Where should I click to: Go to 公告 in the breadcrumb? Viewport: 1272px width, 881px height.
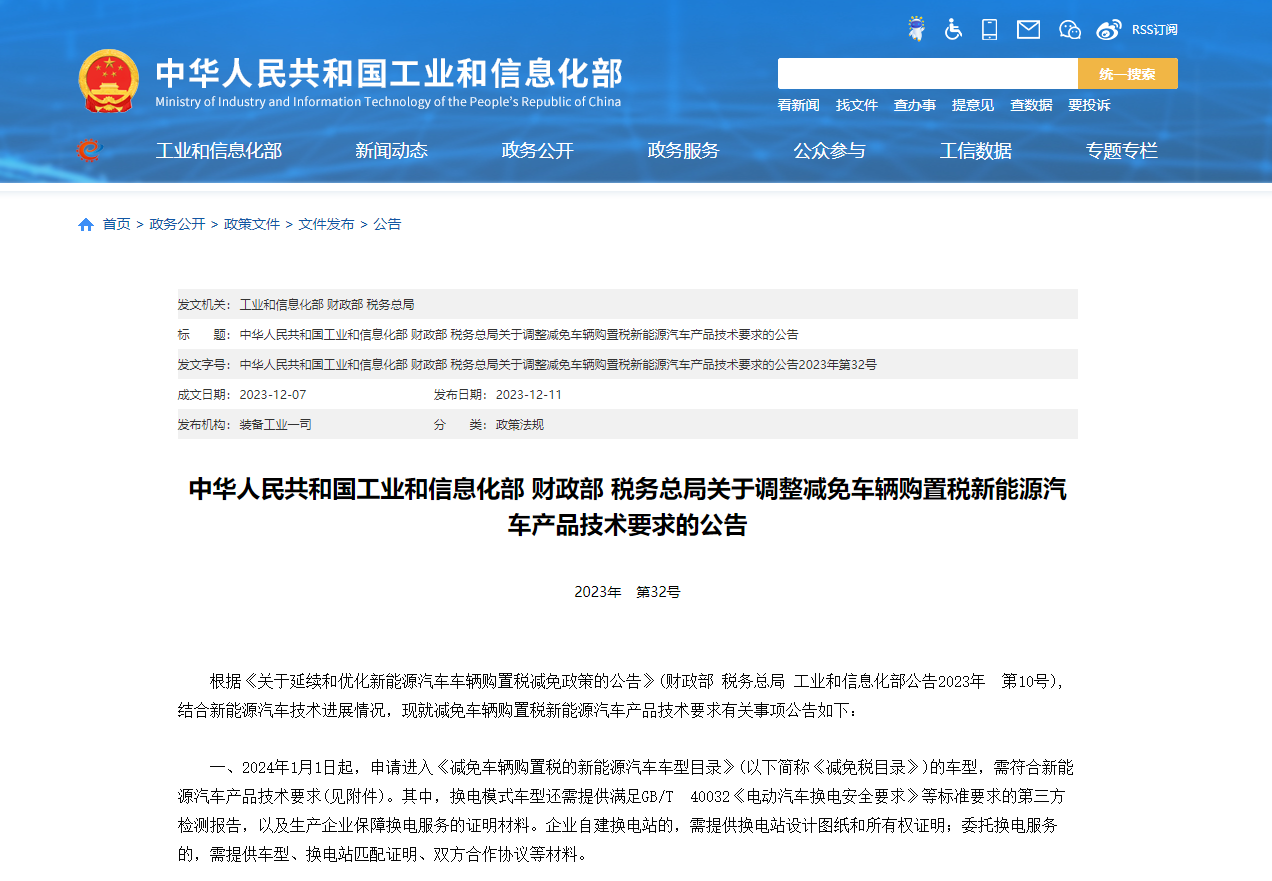click(x=387, y=224)
